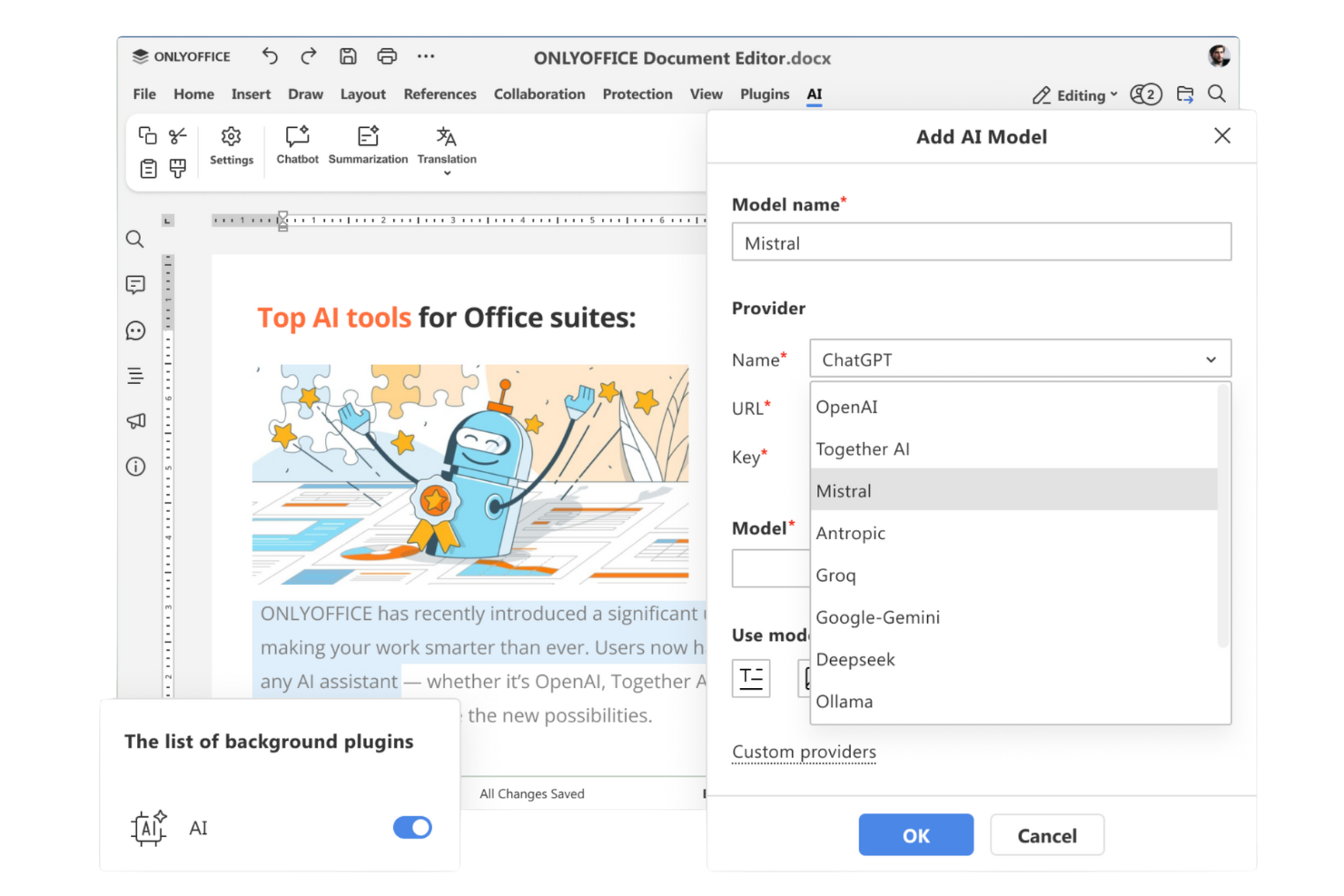Screen dimensions: 1344x896
Task: Click the user avatar picture
Action: (1219, 56)
